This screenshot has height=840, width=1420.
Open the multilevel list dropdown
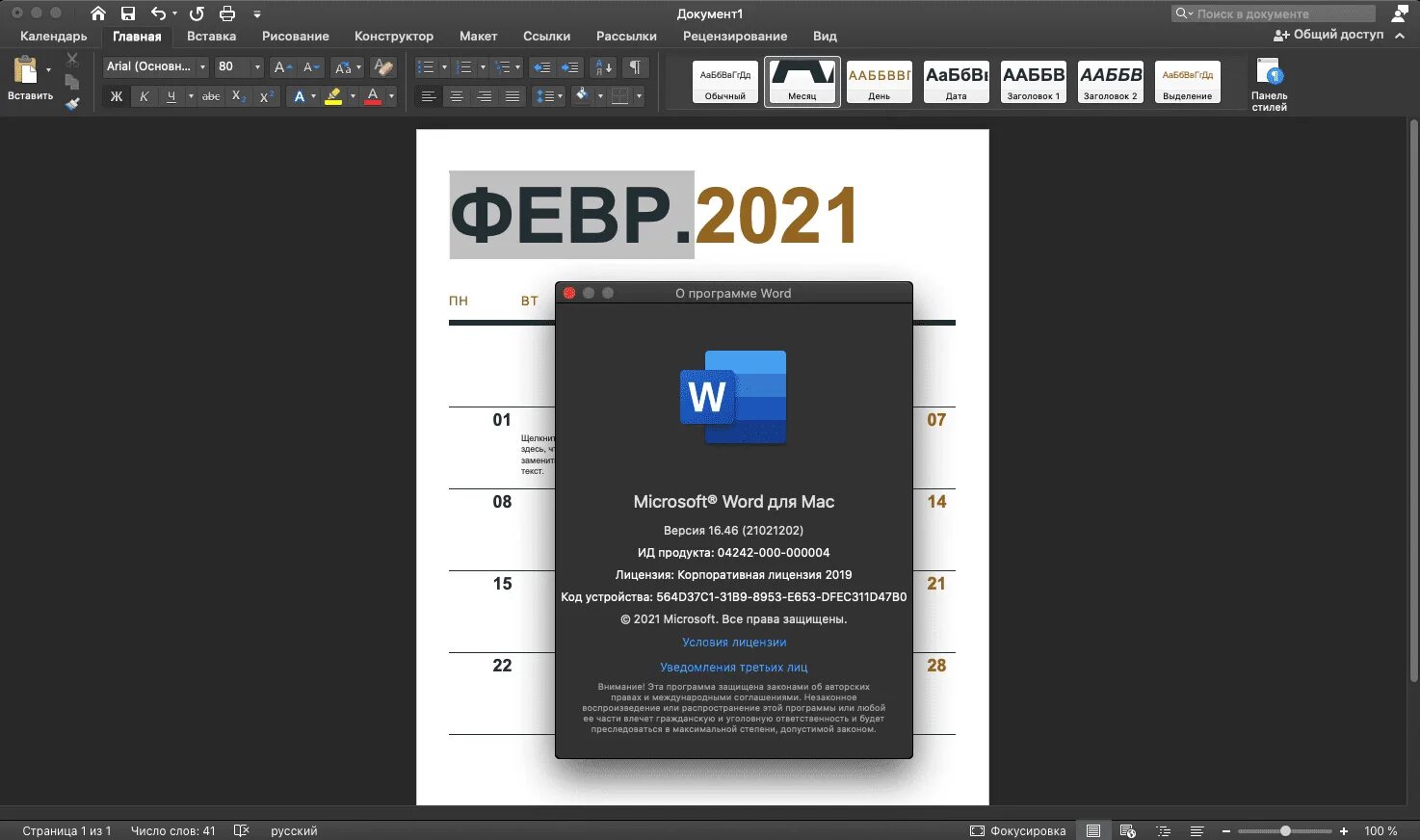pos(507,67)
